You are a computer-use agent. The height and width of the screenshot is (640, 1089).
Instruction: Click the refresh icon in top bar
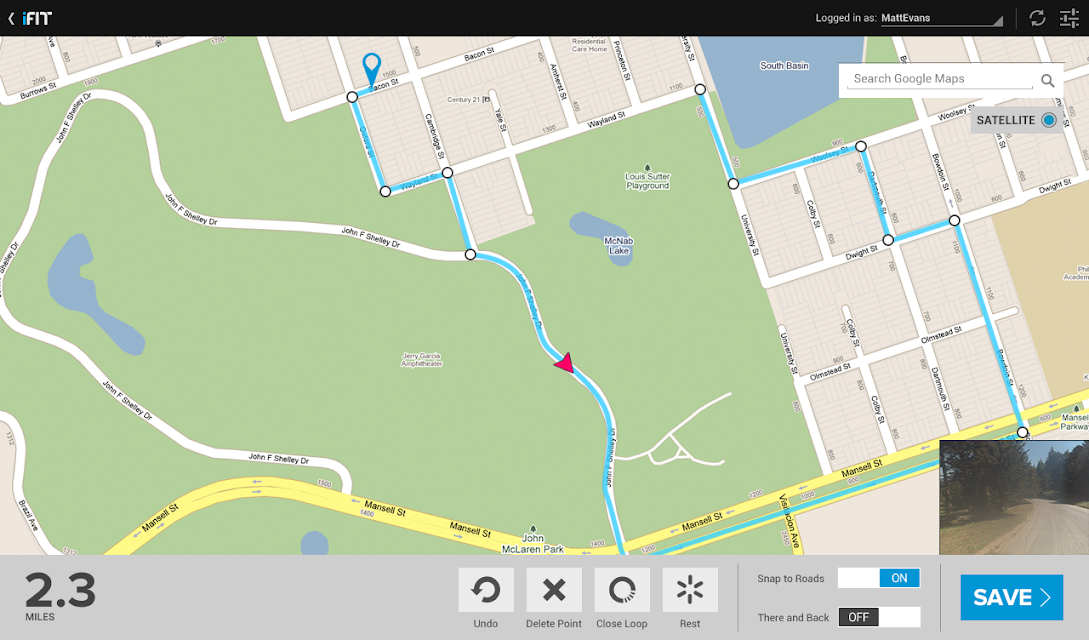click(x=1037, y=18)
